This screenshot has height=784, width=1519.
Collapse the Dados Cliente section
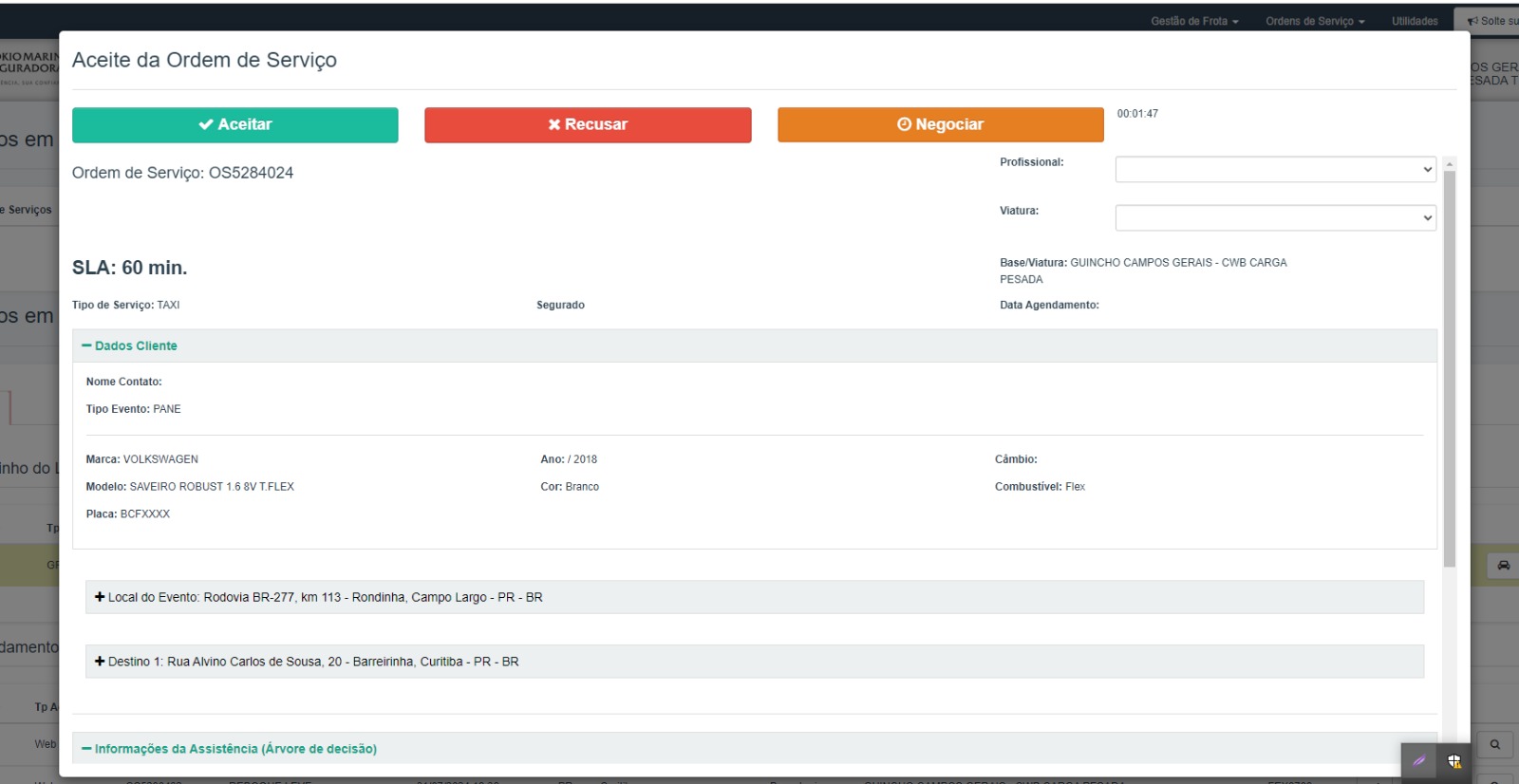pos(129,345)
